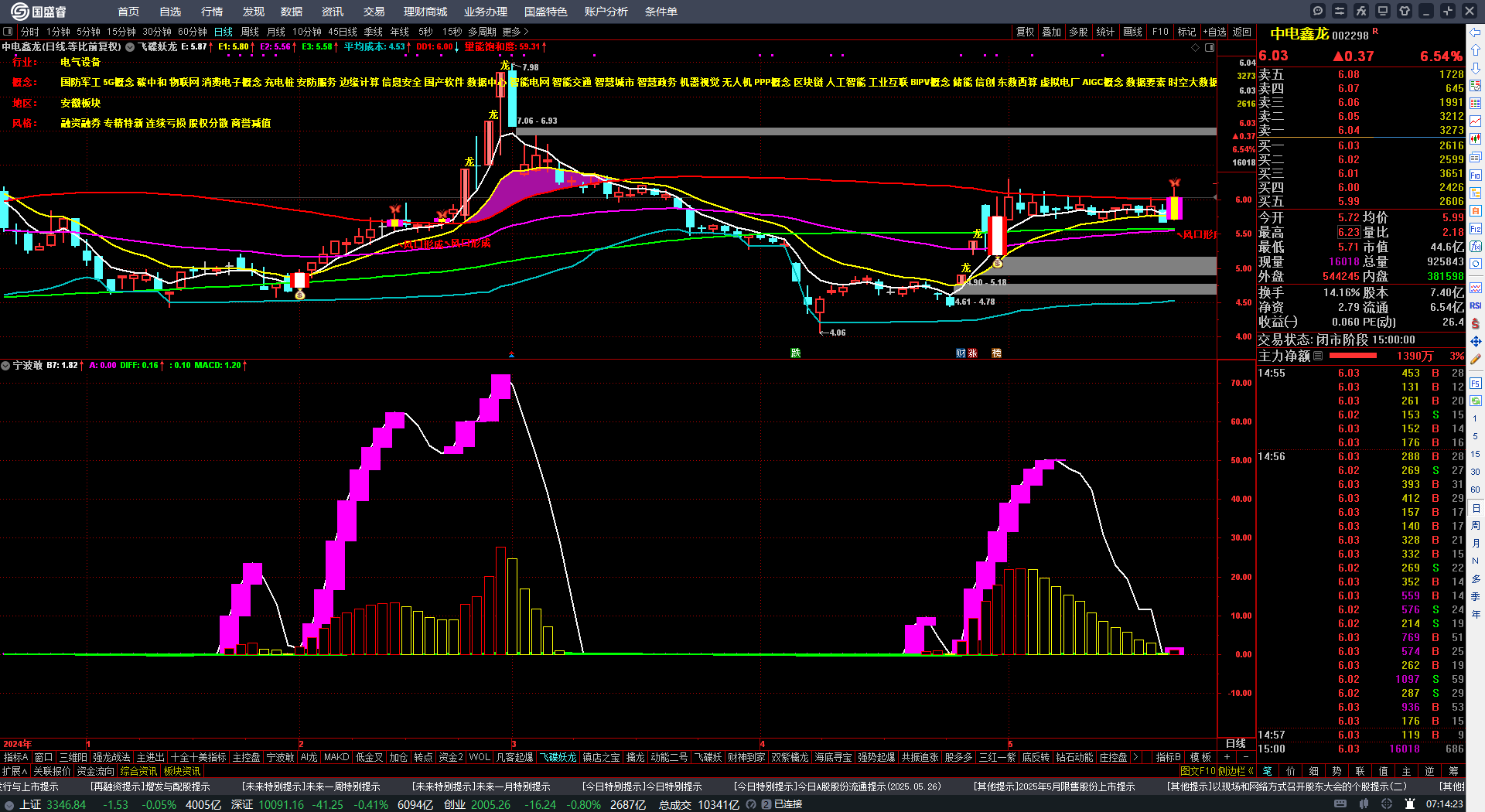
Task: Open 图文F10 link
Action: 1197,771
